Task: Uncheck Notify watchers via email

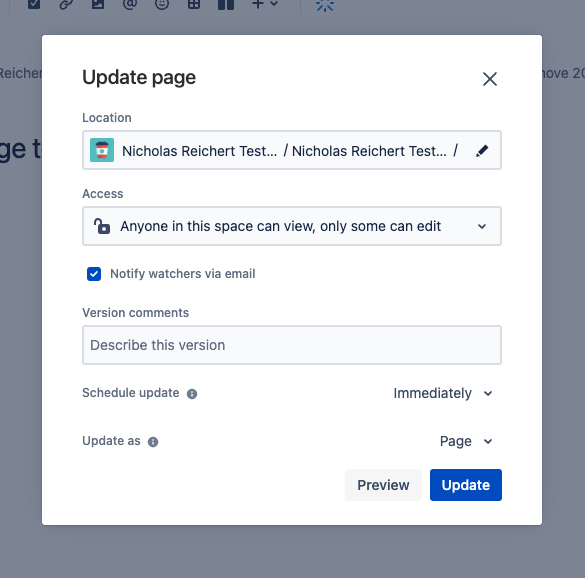Action: click(x=94, y=274)
